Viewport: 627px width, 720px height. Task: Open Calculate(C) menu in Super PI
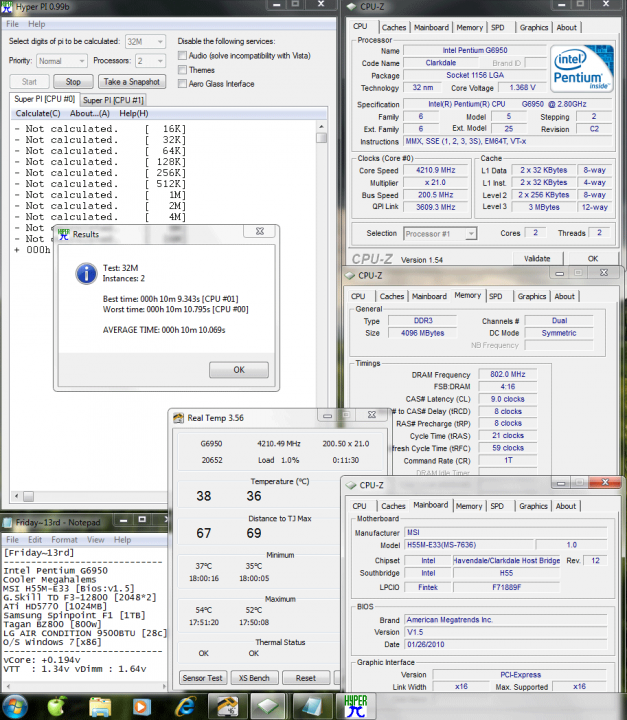point(38,113)
